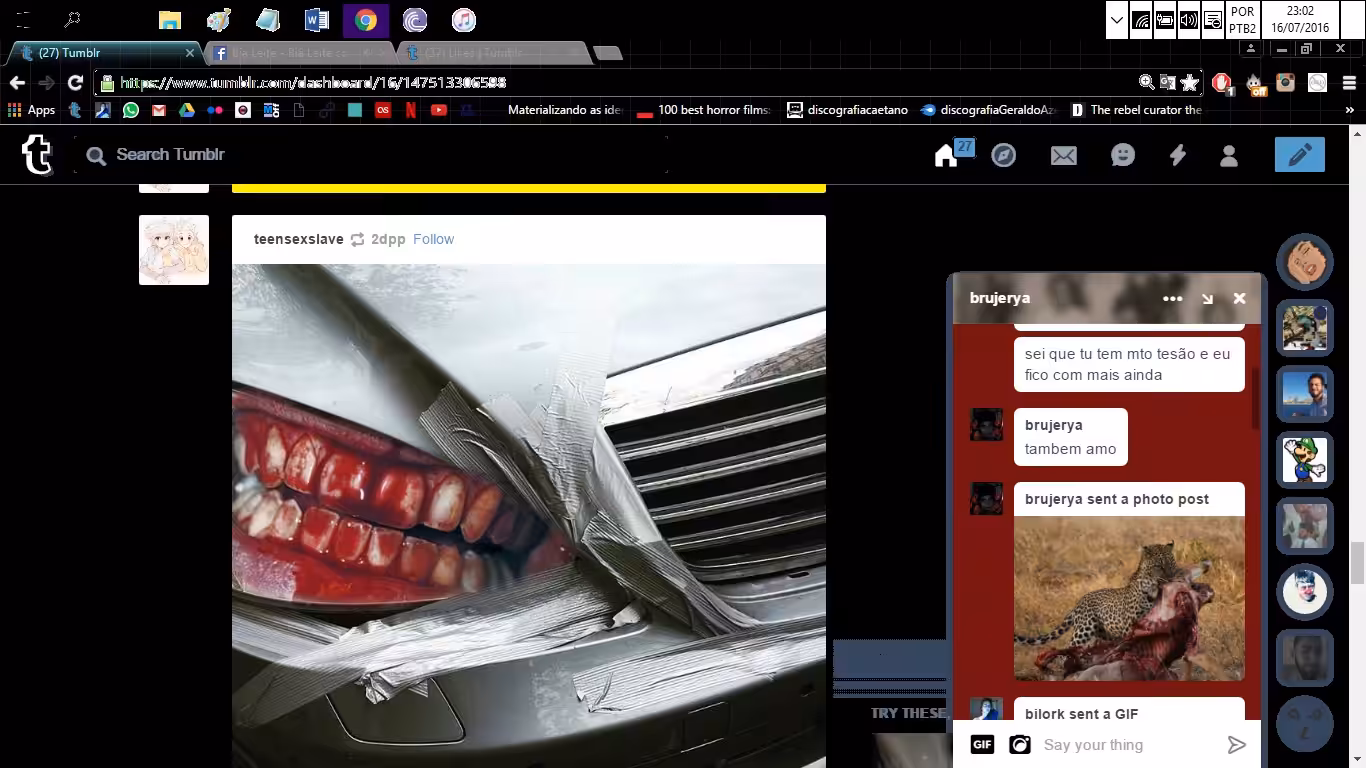Open the Inbox envelope icon
The width and height of the screenshot is (1366, 768).
[1063, 155]
